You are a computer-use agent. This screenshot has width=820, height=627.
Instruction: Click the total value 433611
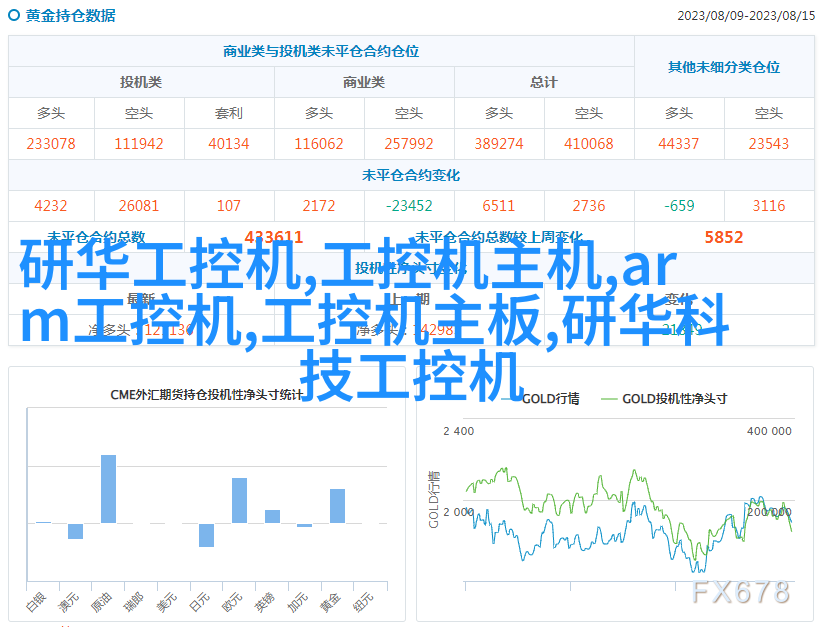(x=274, y=237)
